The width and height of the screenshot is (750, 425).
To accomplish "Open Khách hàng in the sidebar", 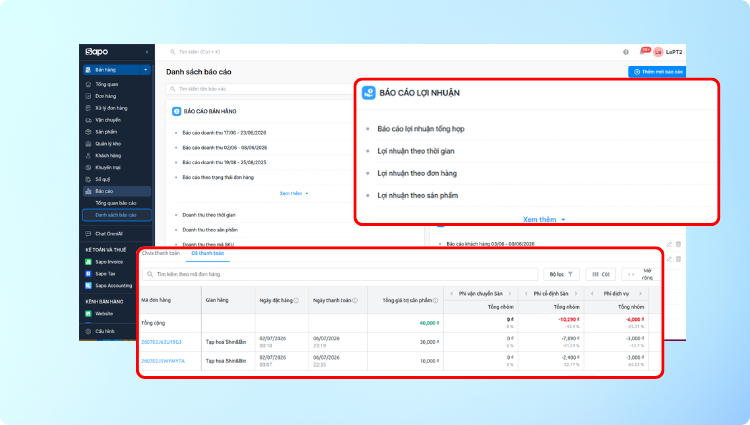I will point(108,155).
